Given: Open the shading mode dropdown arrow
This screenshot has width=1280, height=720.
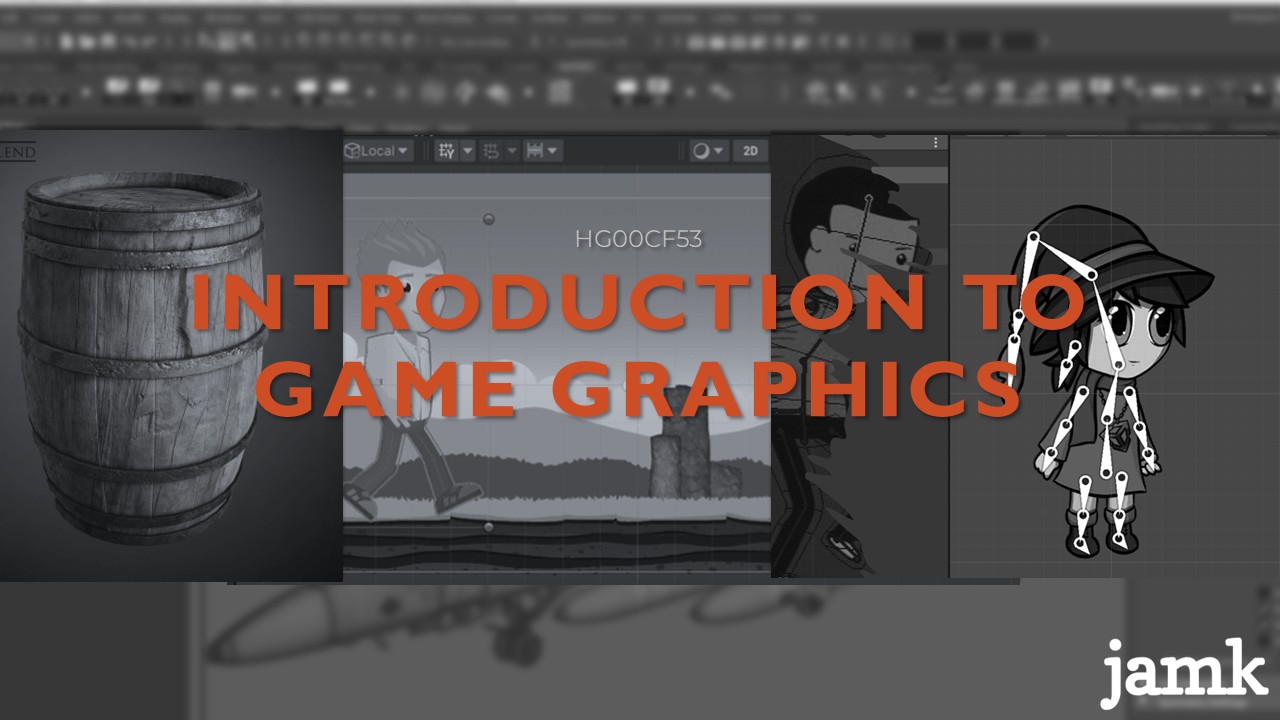Looking at the screenshot, I should (719, 150).
